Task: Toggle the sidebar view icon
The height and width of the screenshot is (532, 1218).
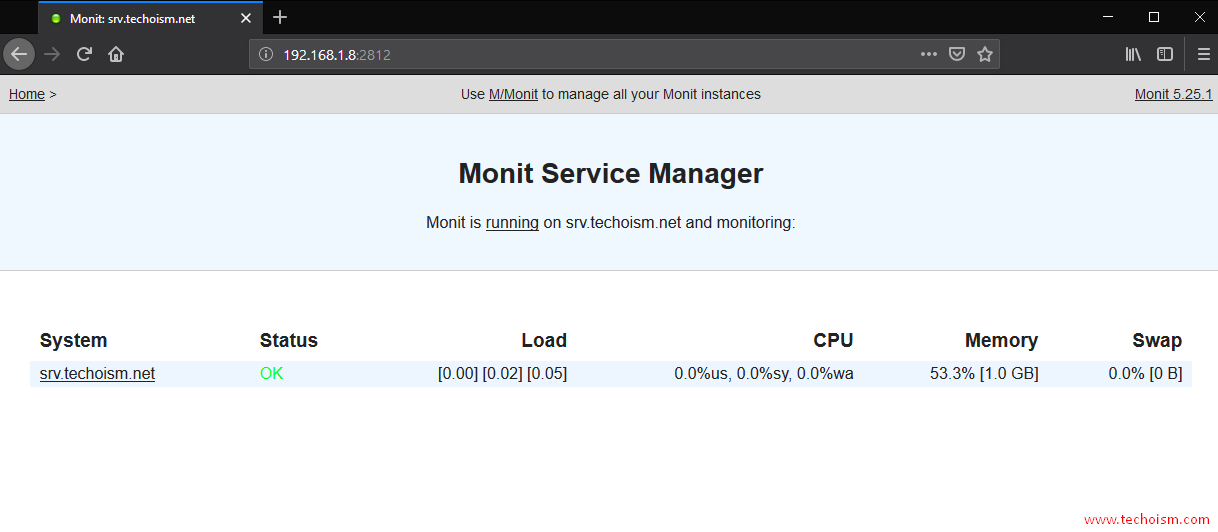Action: point(1165,54)
